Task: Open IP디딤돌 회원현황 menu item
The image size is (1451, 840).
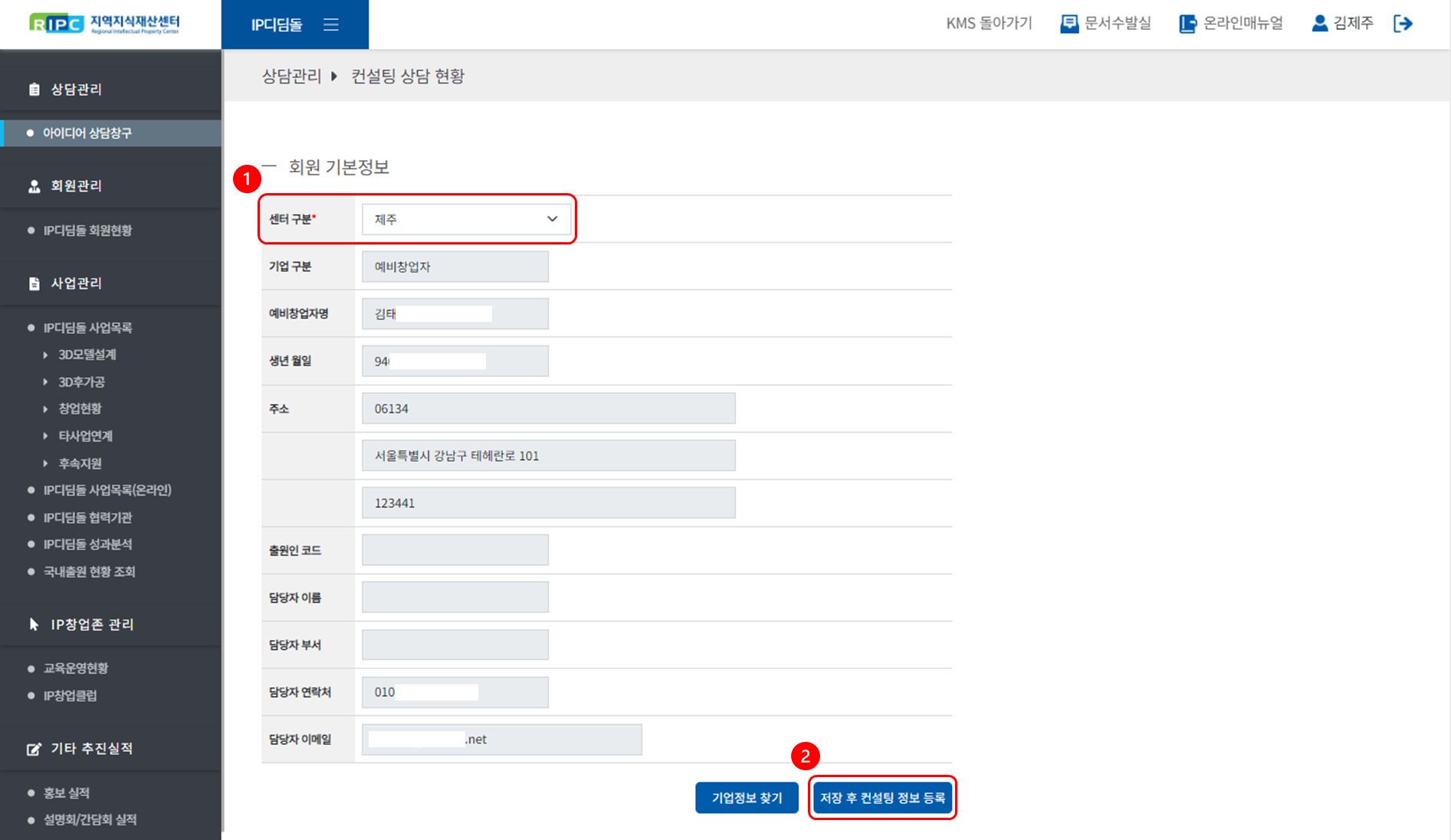Action: pos(87,231)
